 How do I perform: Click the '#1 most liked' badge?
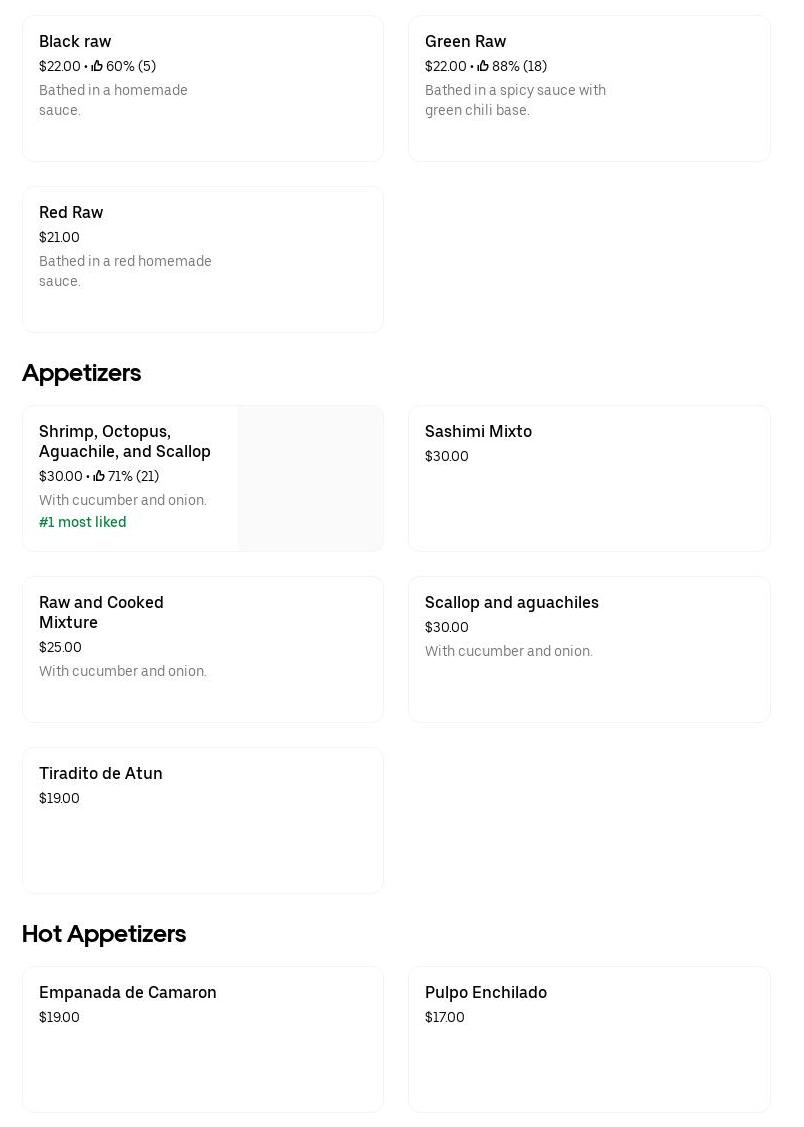click(83, 522)
